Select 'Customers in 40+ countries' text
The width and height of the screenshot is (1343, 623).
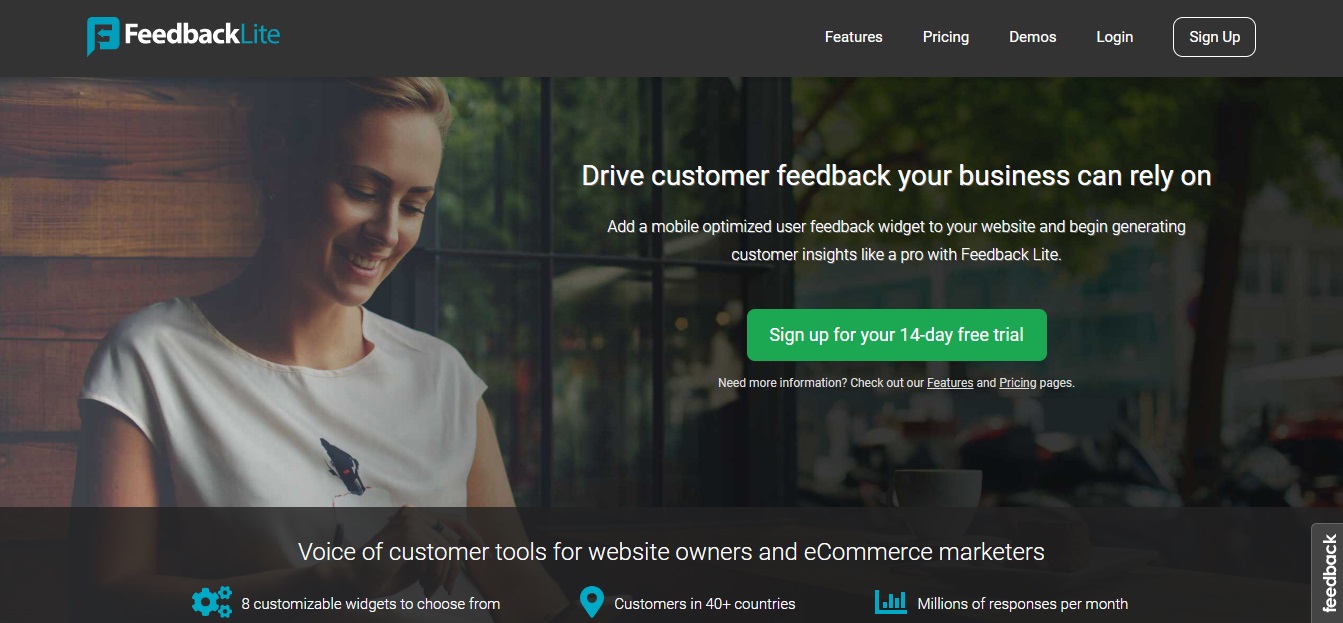tap(705, 604)
